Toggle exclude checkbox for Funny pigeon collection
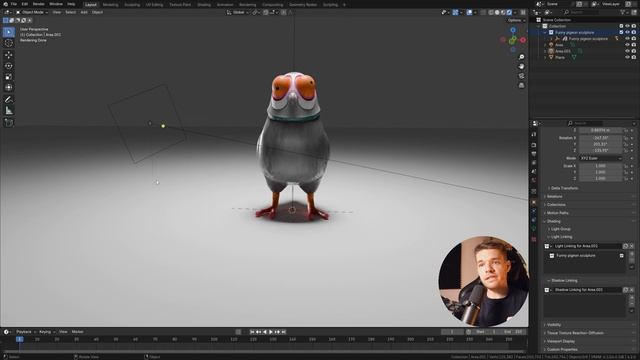 tap(621, 32)
